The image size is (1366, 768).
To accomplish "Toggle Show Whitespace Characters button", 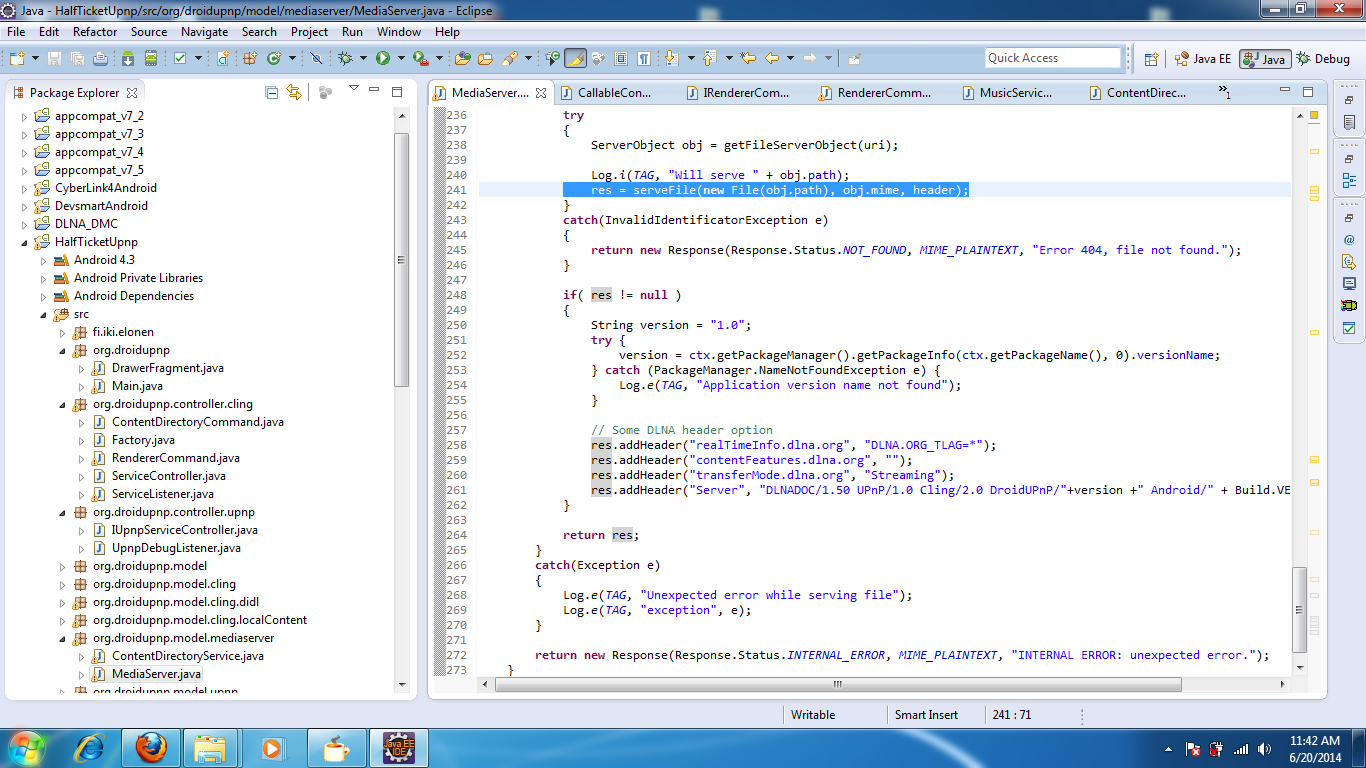I will pyautogui.click(x=645, y=58).
